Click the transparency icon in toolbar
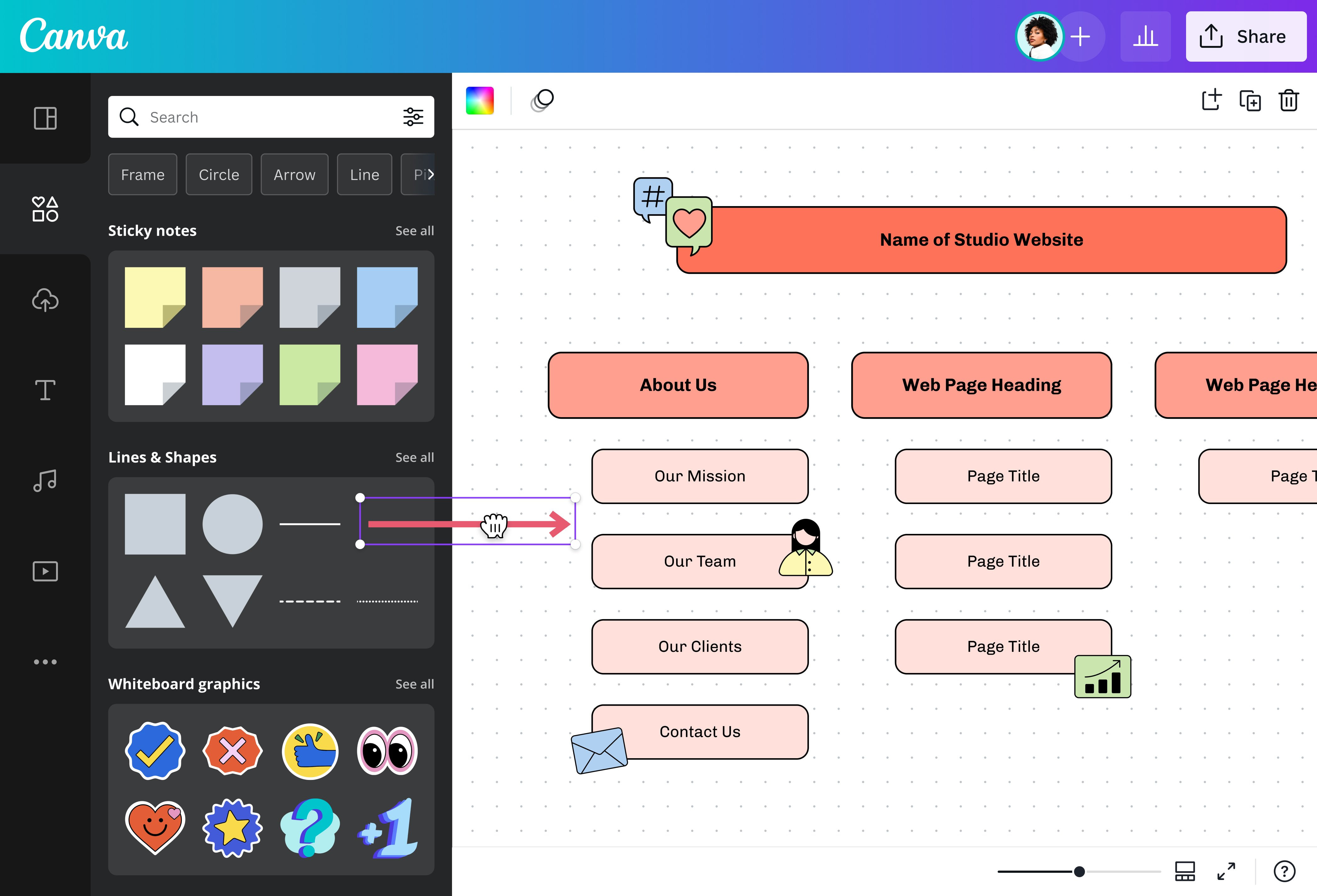The width and height of the screenshot is (1317, 896). pos(542,101)
